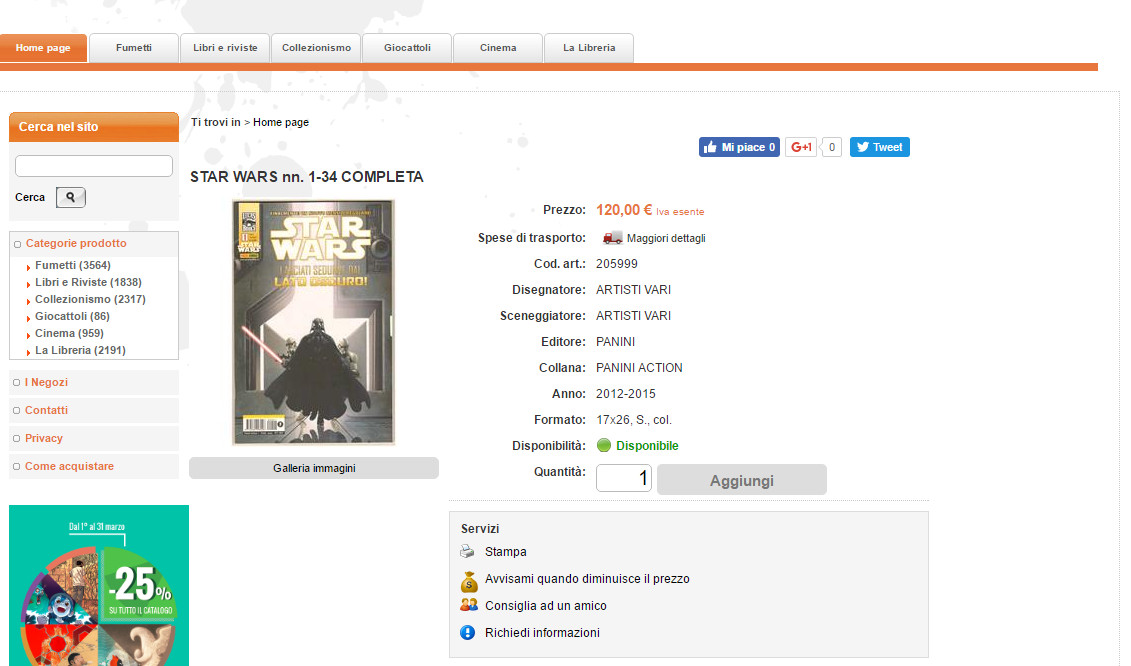Click Avvisami quando diminuisce il prezzo
Screen dimensions: 1131x666
tap(587, 579)
